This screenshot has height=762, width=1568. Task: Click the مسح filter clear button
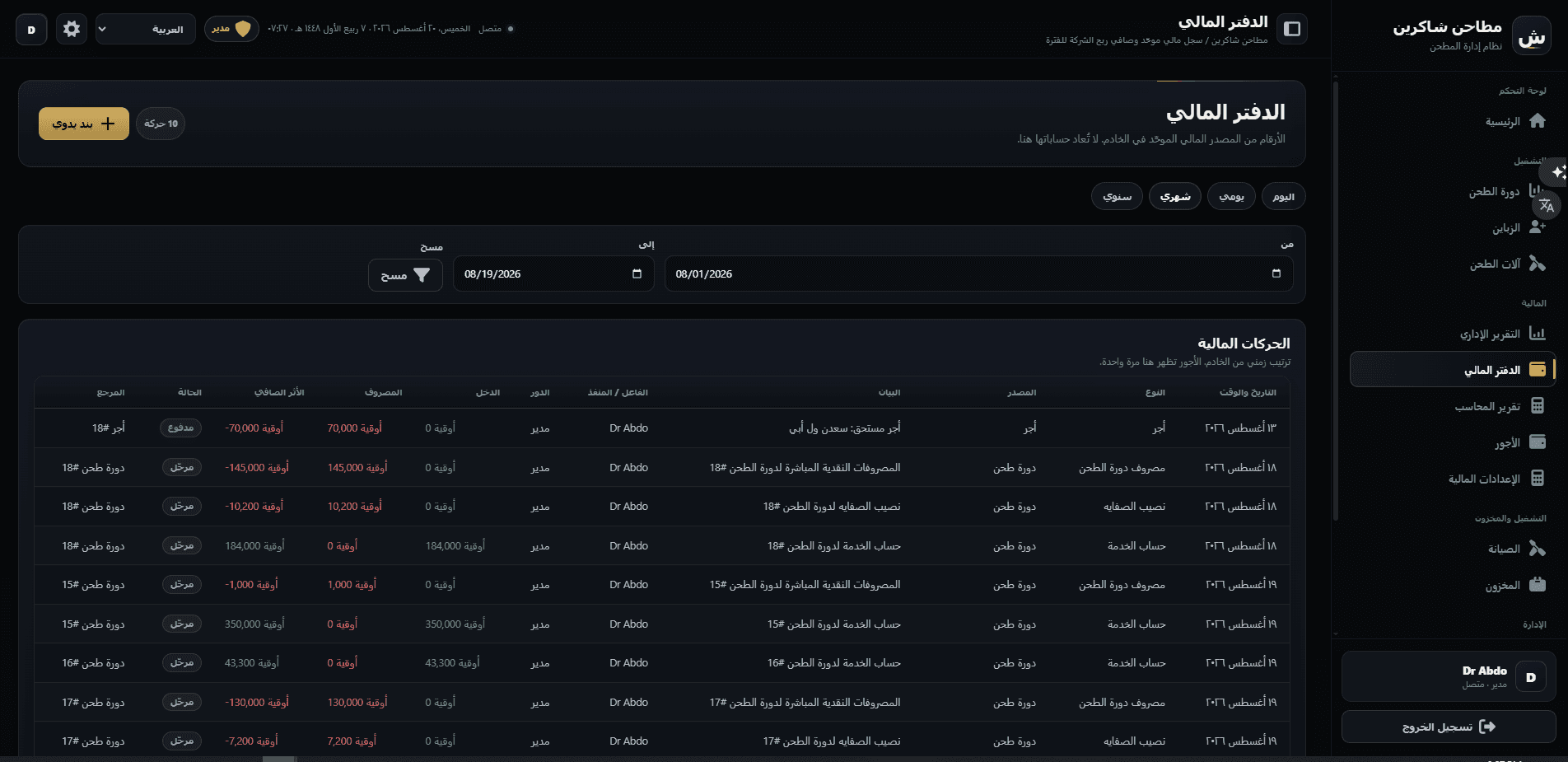pyautogui.click(x=405, y=275)
